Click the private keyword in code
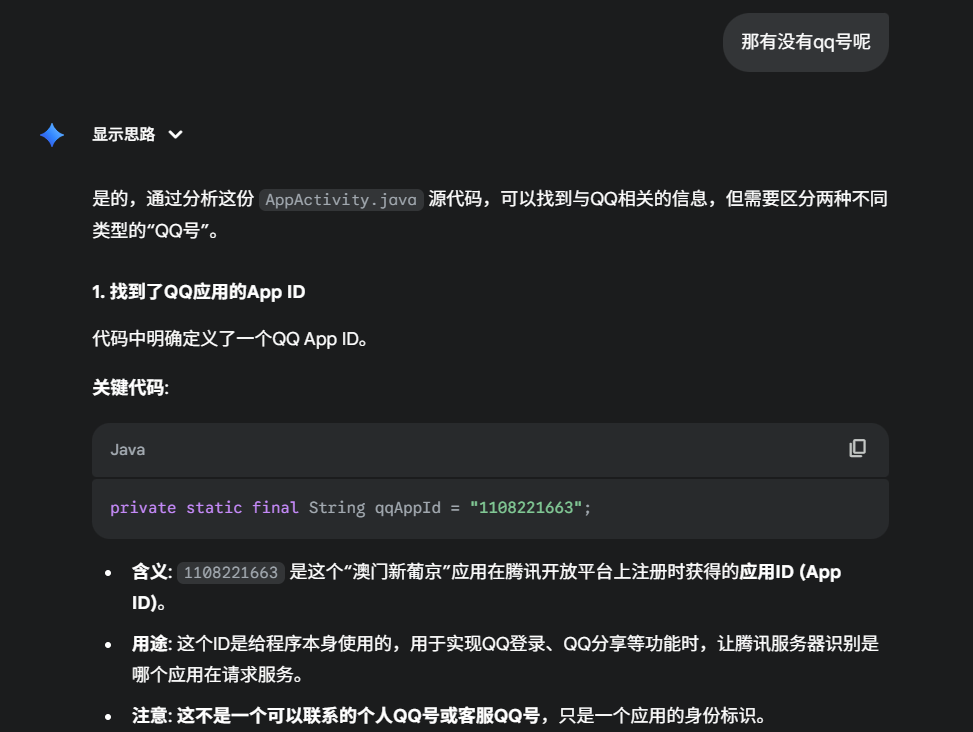The image size is (973, 732). click(143, 508)
